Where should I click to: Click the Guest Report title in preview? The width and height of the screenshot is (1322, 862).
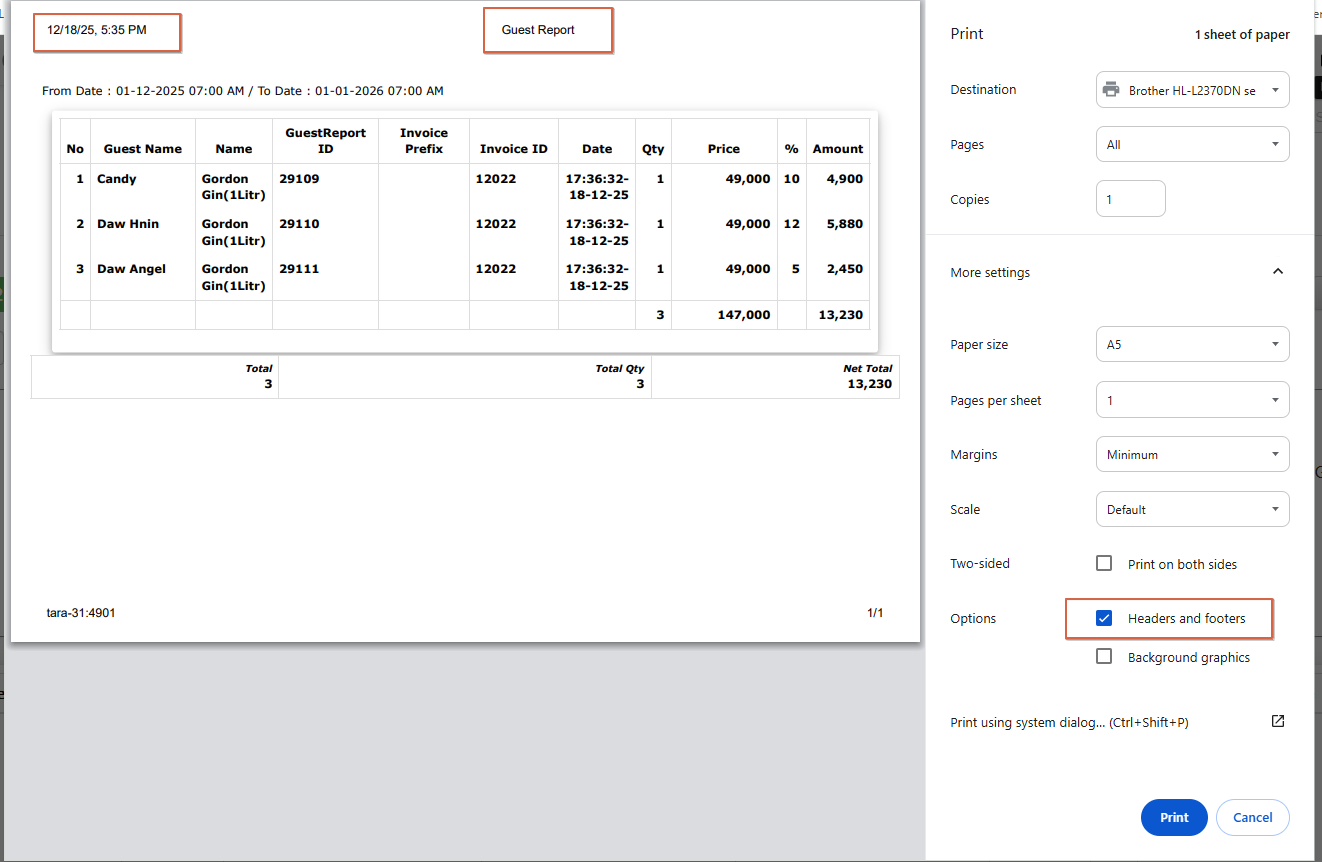(x=538, y=30)
